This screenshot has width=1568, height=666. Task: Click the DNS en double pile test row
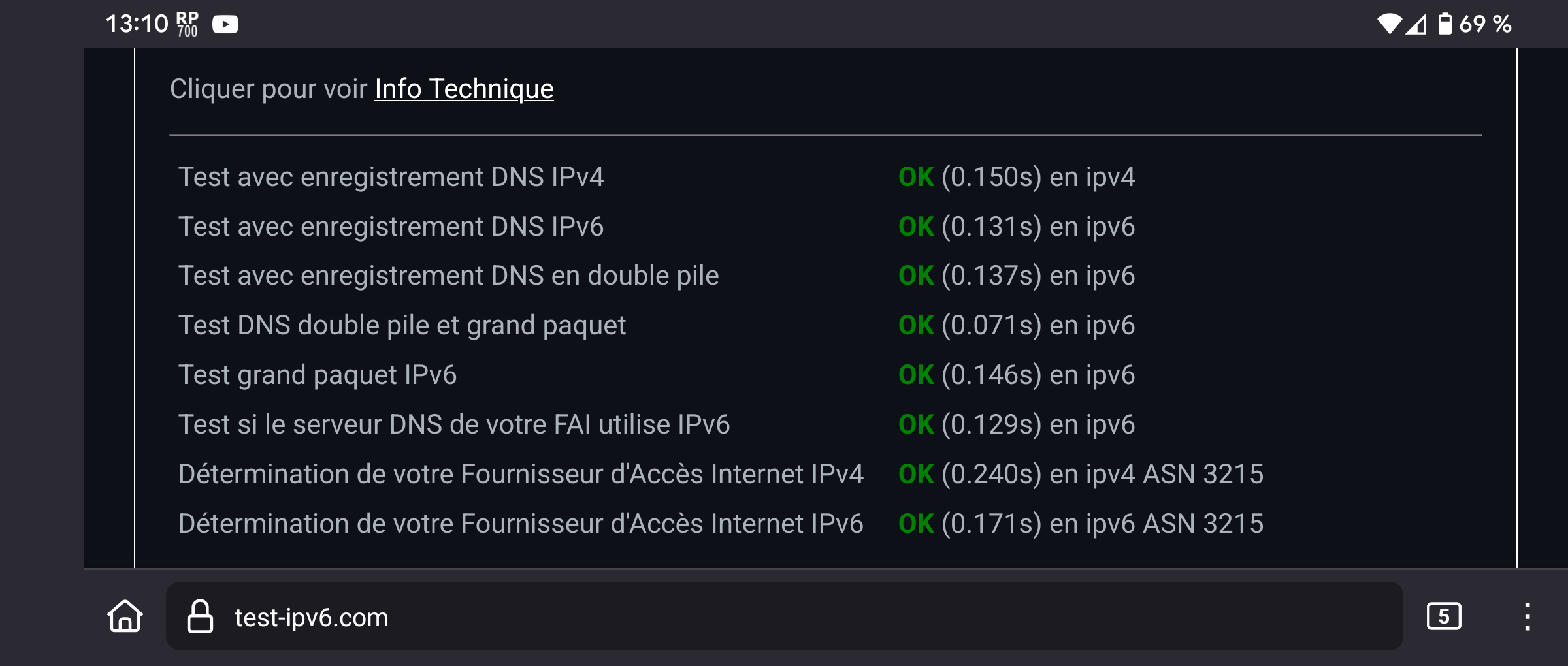tap(827, 276)
